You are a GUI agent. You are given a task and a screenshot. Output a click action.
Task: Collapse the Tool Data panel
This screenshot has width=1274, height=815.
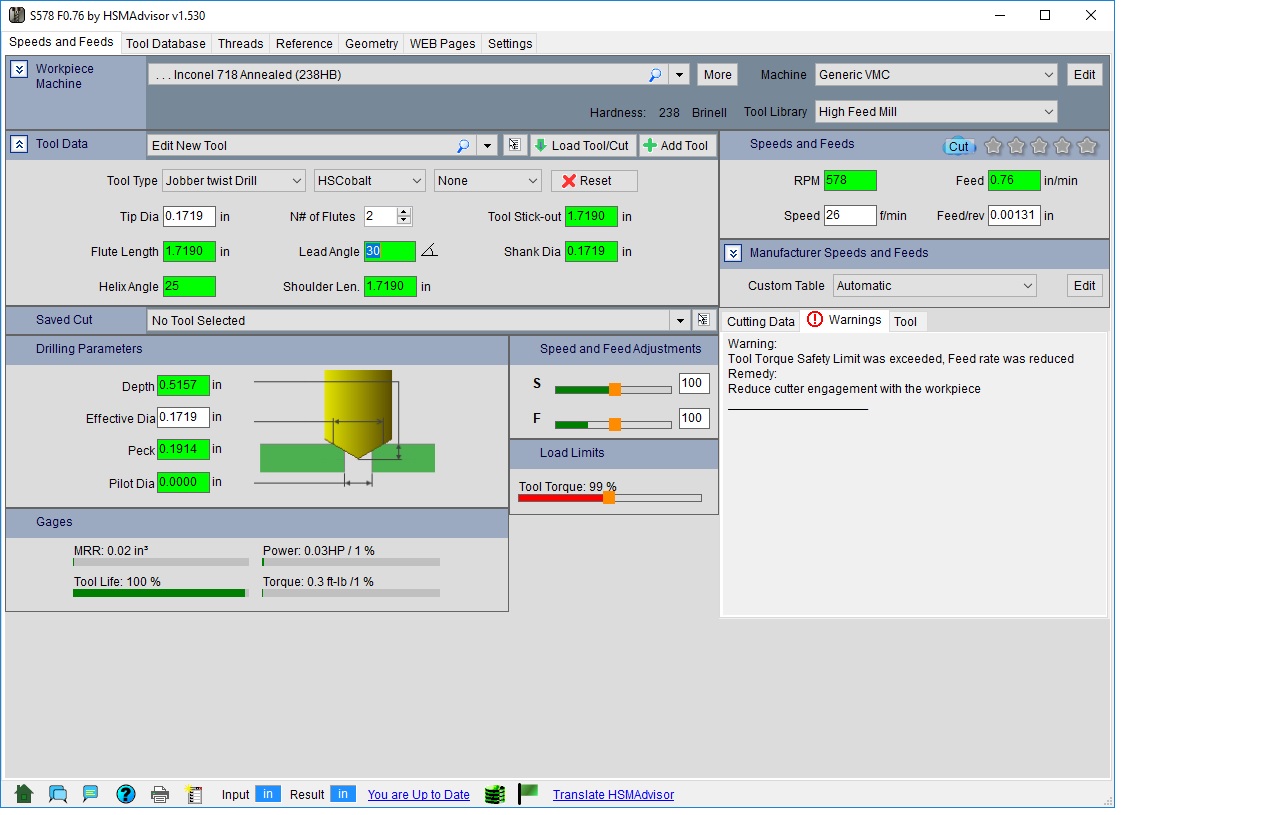(19, 144)
